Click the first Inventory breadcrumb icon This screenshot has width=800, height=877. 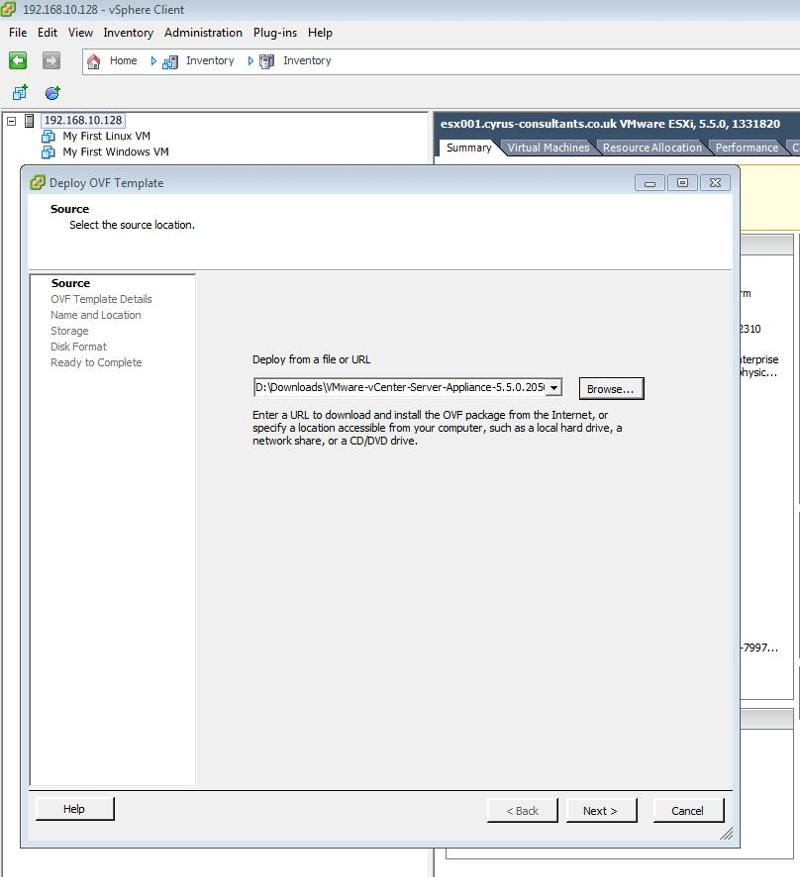coord(170,62)
